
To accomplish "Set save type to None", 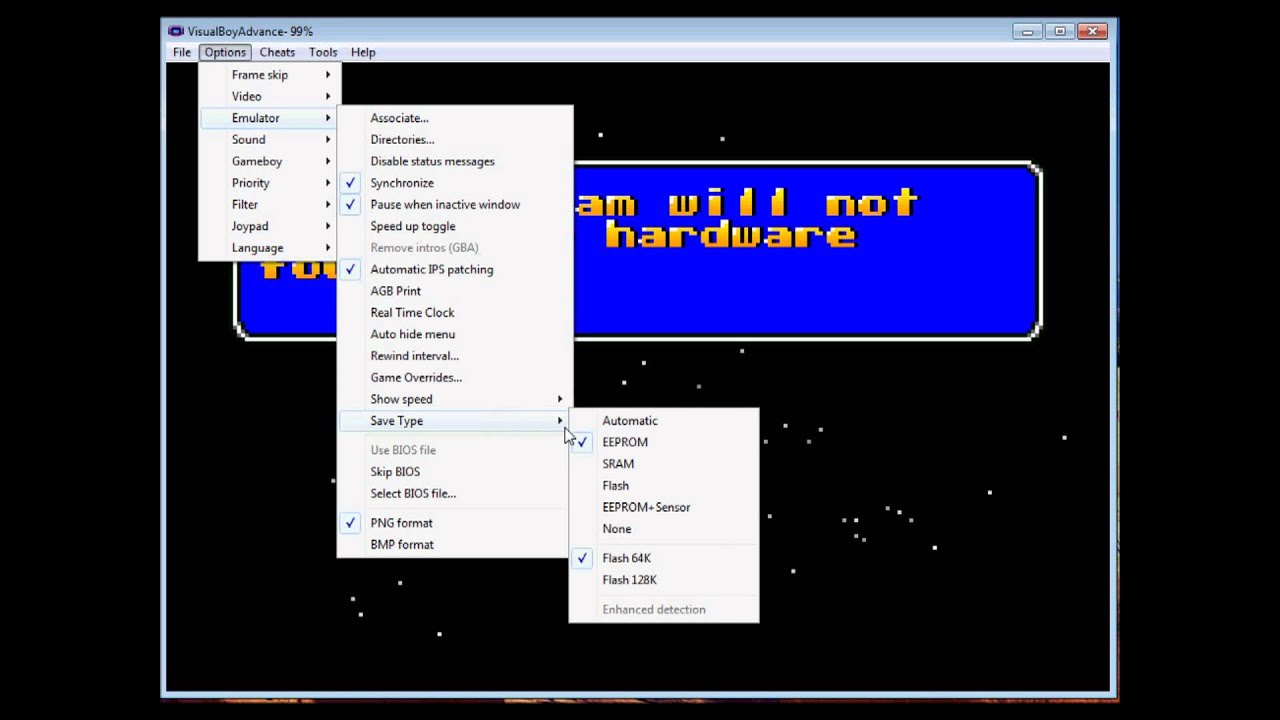I will [664, 529].
